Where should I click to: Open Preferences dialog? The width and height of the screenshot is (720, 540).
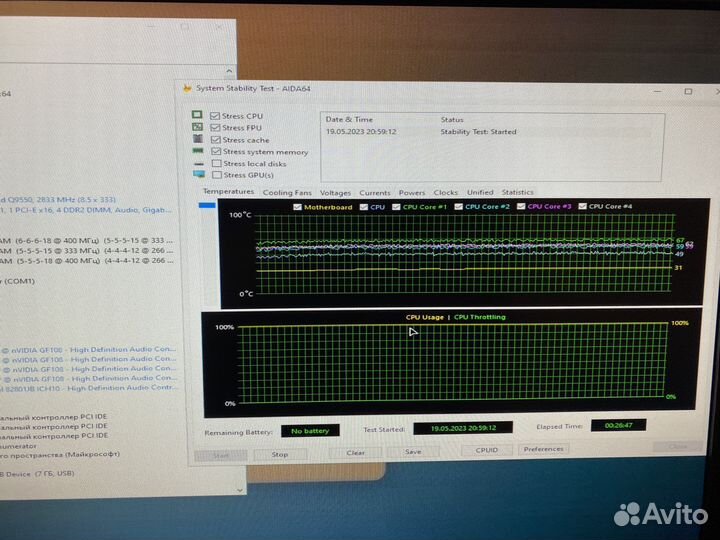(543, 449)
